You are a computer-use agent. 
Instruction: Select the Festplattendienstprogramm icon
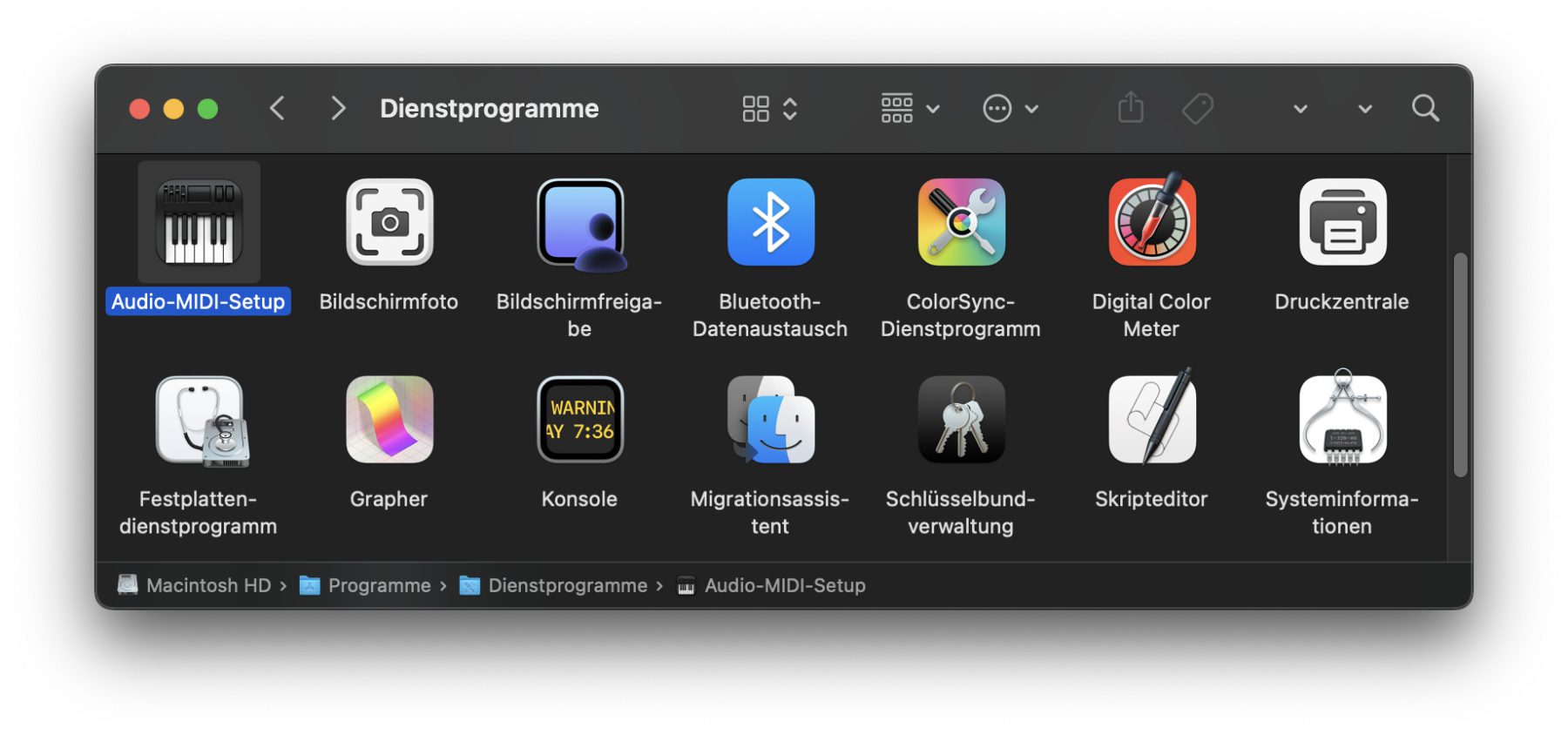(x=199, y=421)
